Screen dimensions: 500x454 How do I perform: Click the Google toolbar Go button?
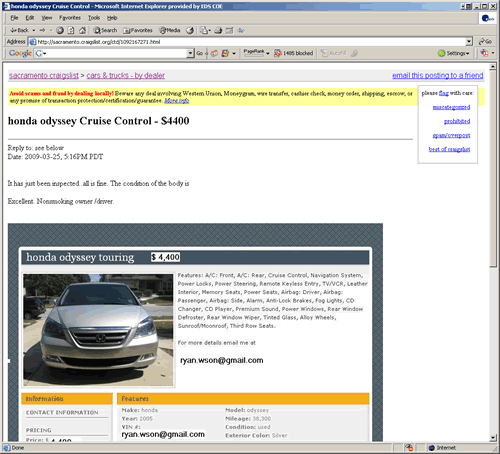pyautogui.click(x=200, y=53)
